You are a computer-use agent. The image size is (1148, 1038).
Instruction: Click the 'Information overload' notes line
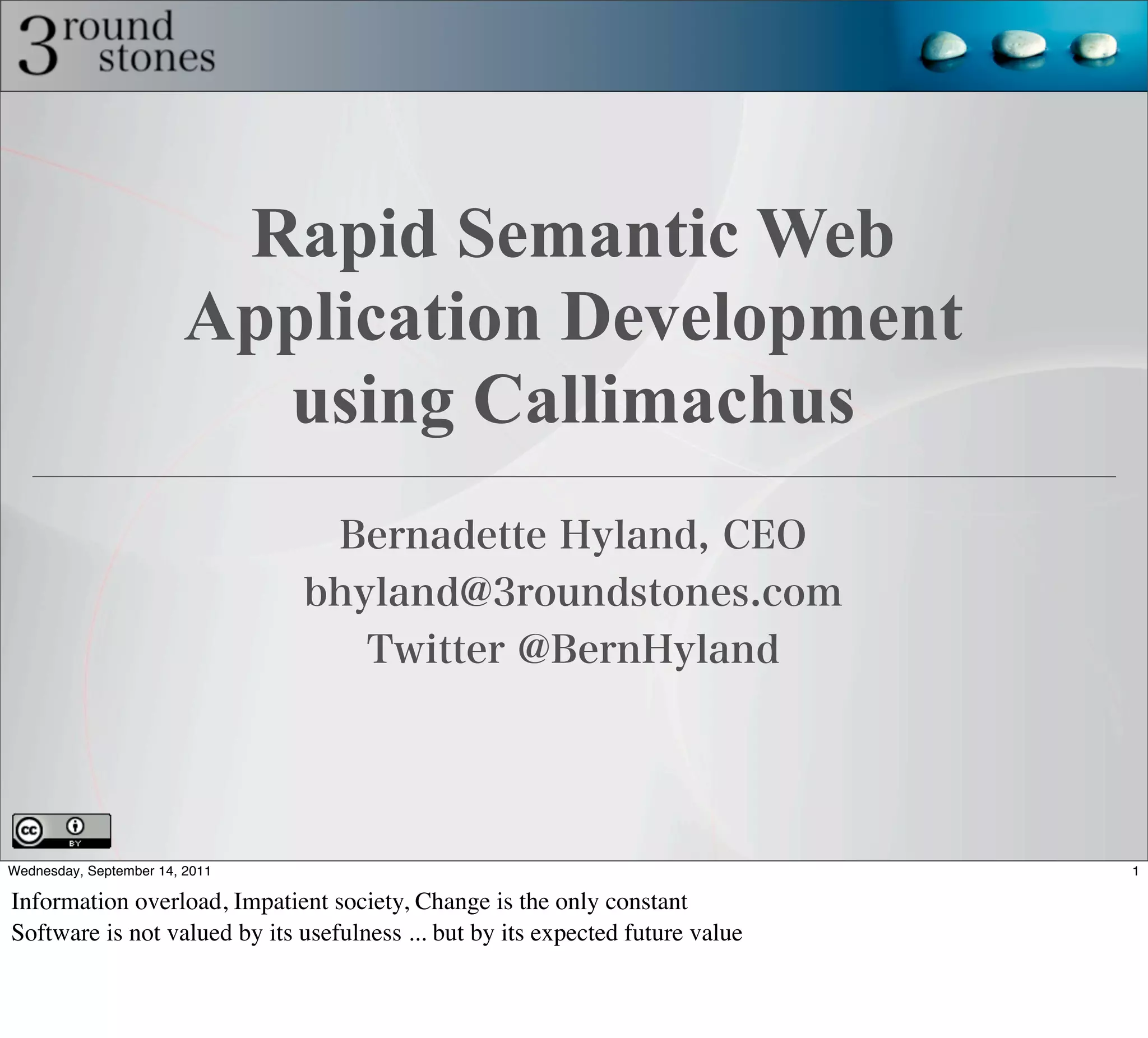(349, 902)
